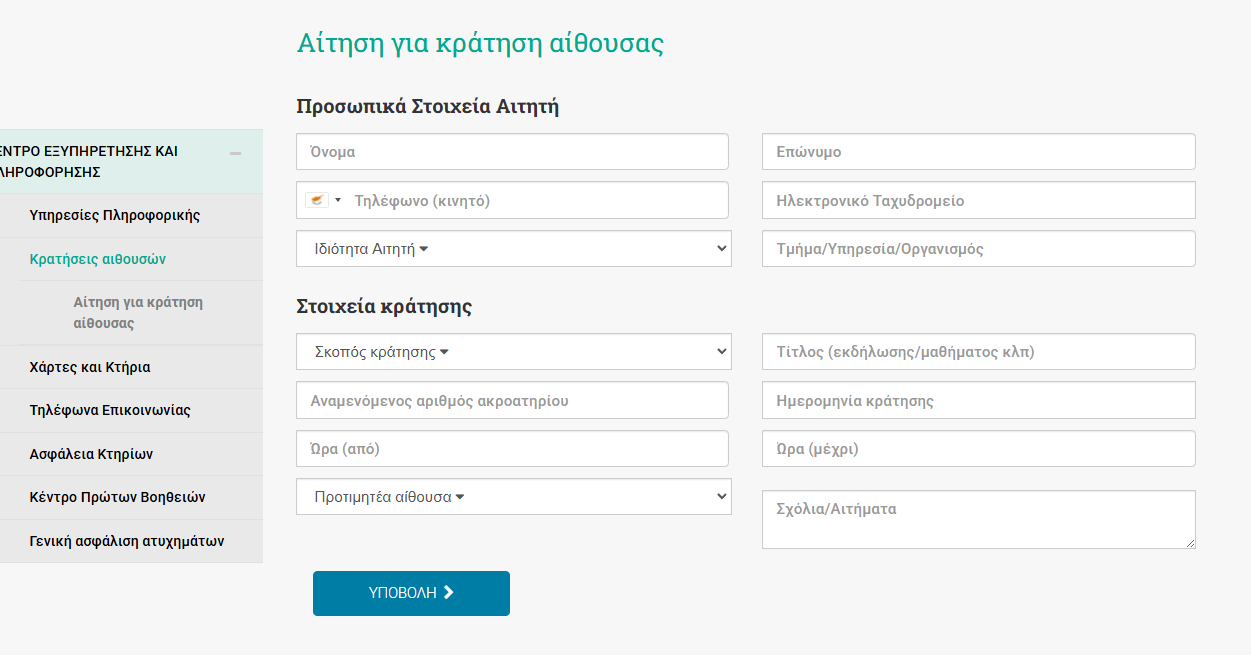The image size is (1251, 655).
Task: Expand the Προτιμητέα αίθουσα dropdown
Action: click(513, 497)
